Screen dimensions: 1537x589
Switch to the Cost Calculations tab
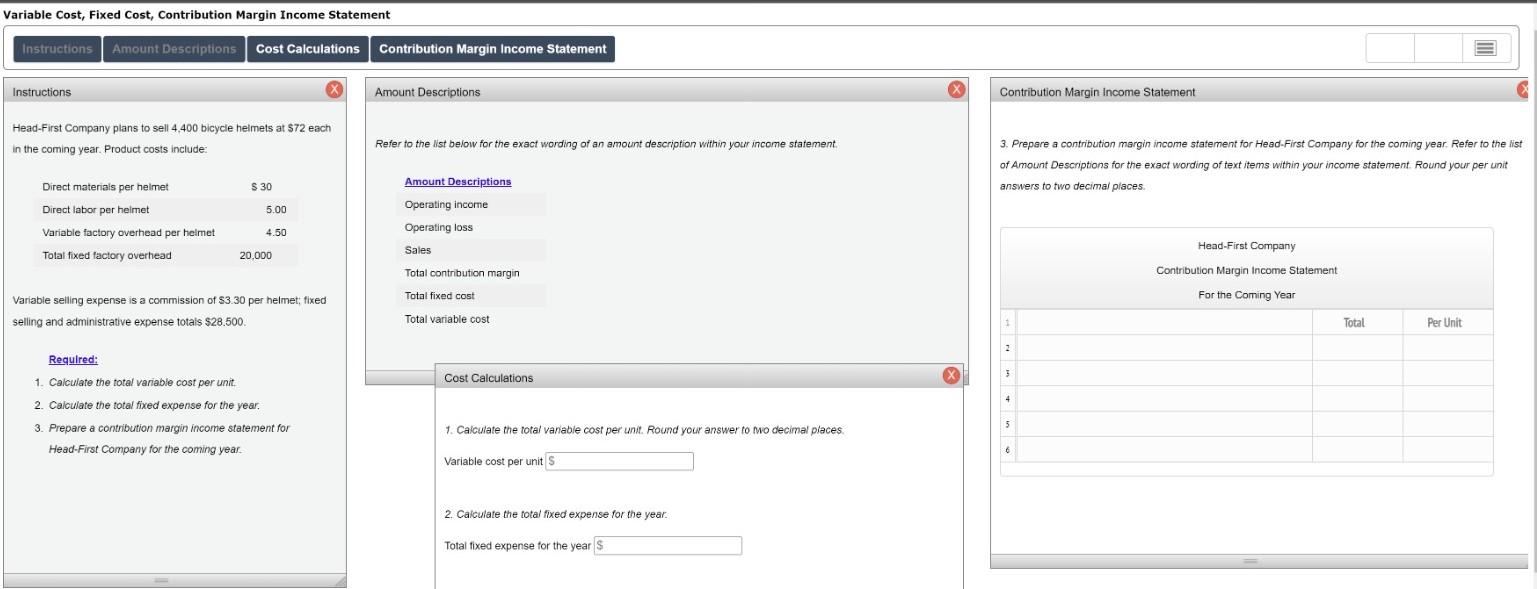click(x=308, y=47)
